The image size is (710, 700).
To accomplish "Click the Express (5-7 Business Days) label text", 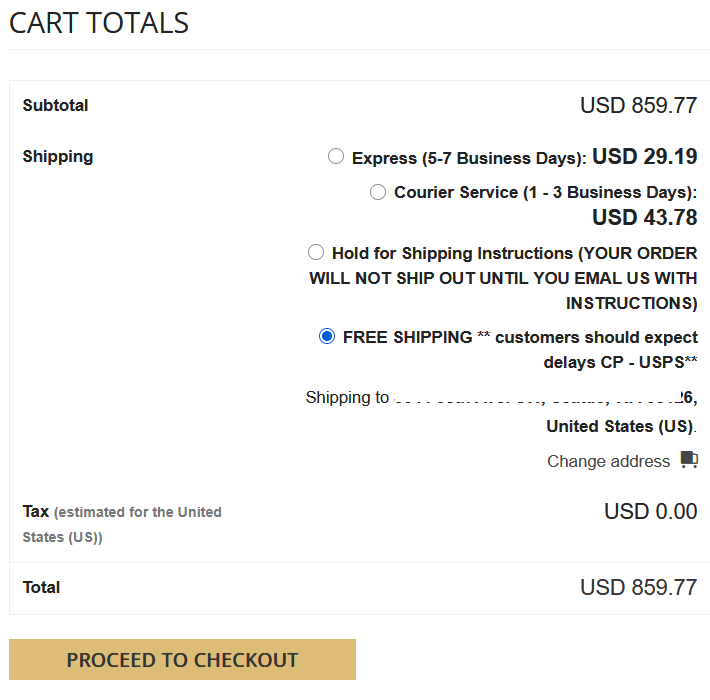I will [x=469, y=158].
